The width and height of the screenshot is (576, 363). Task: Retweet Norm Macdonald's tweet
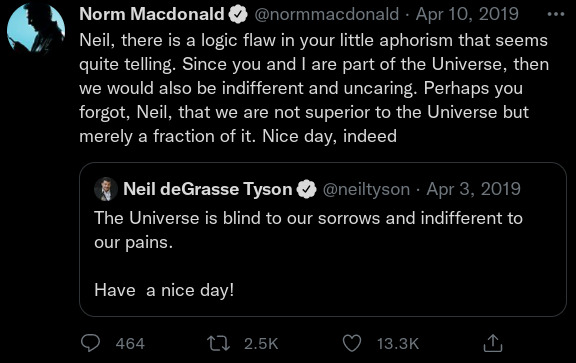[x=219, y=344]
